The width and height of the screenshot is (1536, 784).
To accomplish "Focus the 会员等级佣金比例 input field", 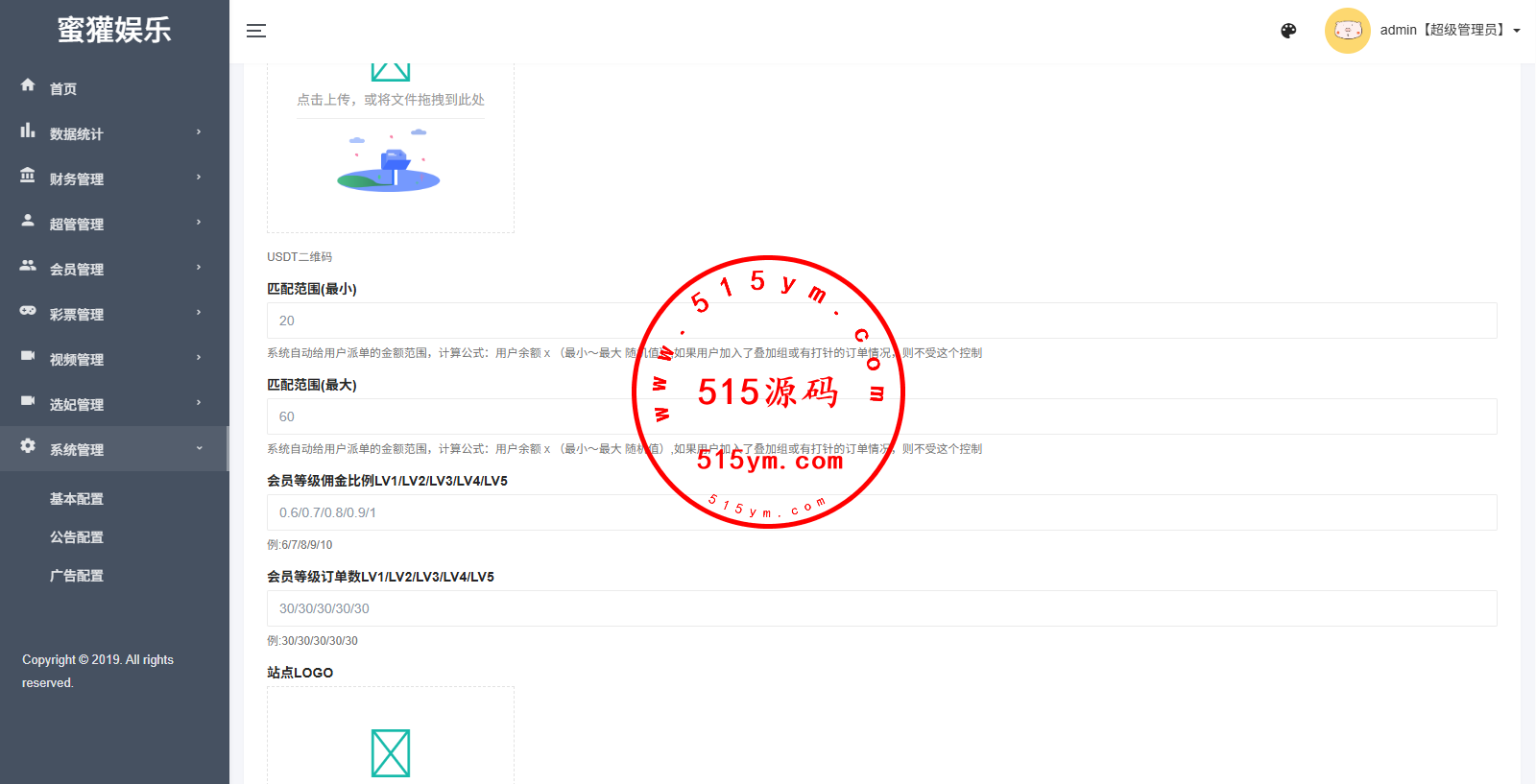I will [881, 512].
